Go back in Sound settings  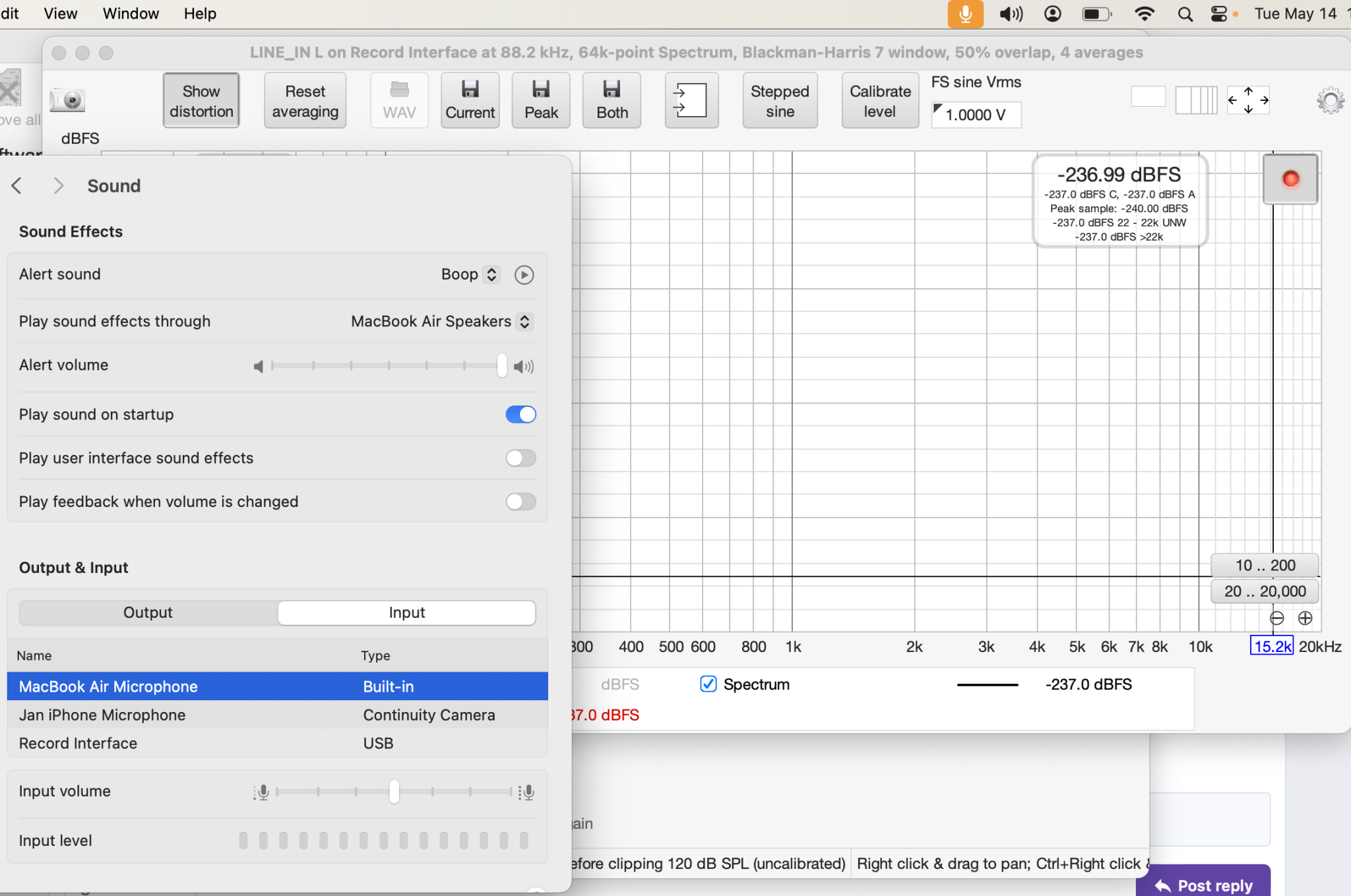tap(17, 186)
